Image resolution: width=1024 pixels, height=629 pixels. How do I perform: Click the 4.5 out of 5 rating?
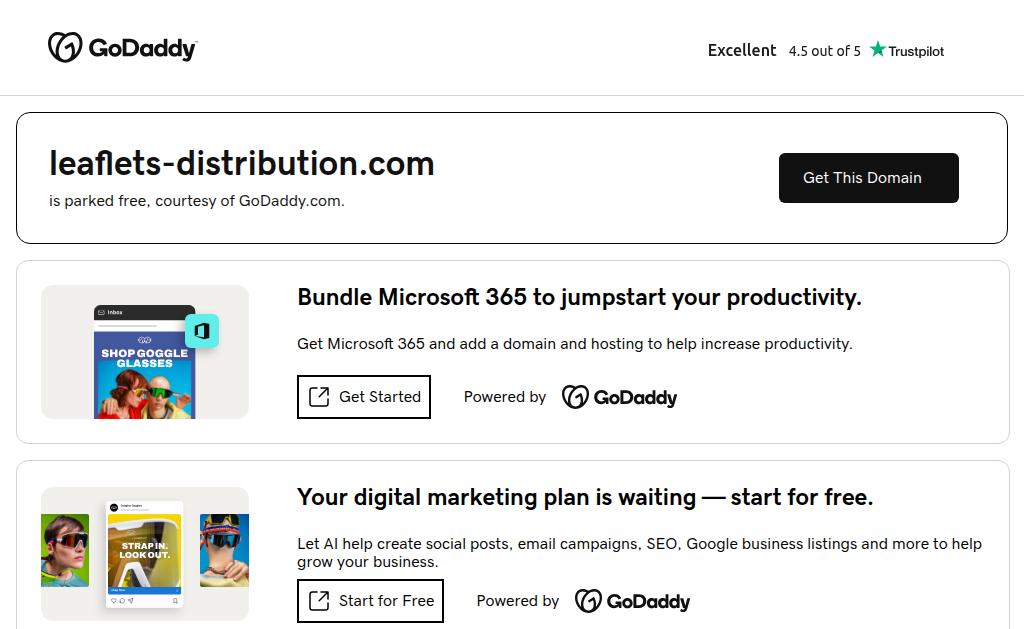(824, 51)
